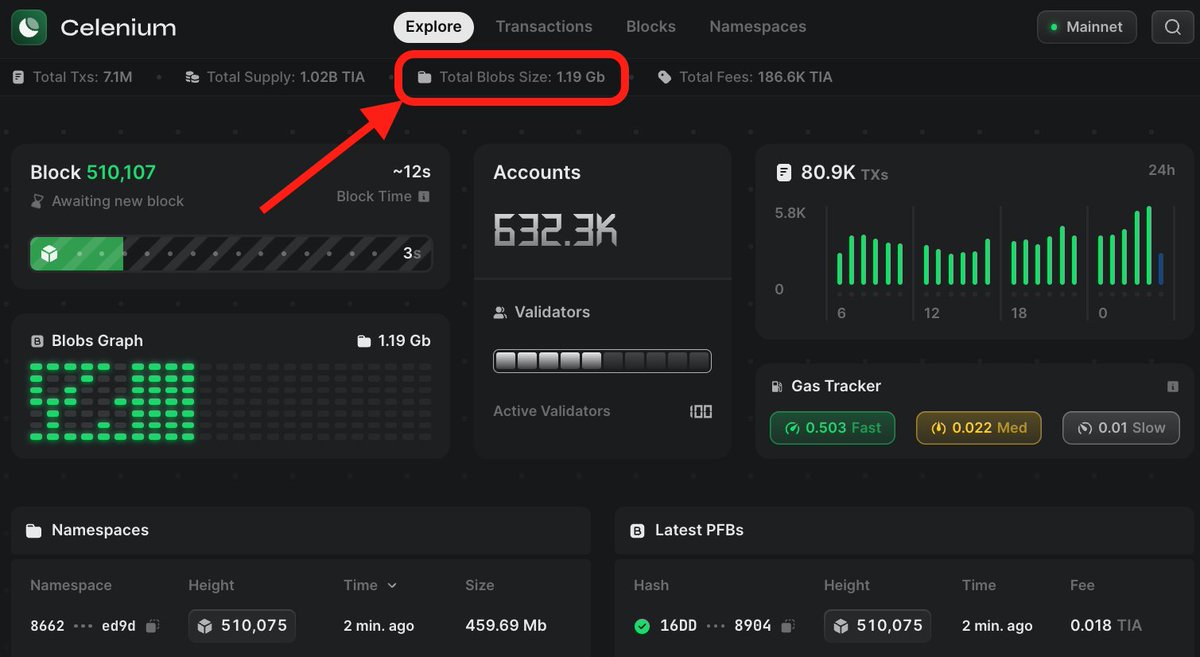Select the 0.503 Fast gas option

832,428
